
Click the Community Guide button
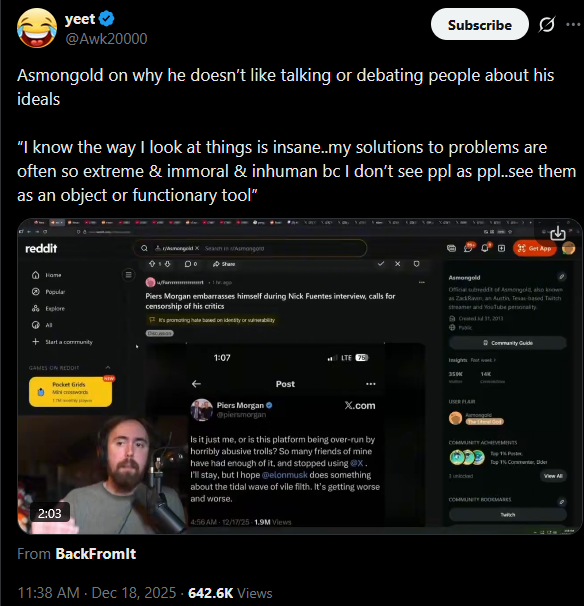pyautogui.click(x=508, y=343)
